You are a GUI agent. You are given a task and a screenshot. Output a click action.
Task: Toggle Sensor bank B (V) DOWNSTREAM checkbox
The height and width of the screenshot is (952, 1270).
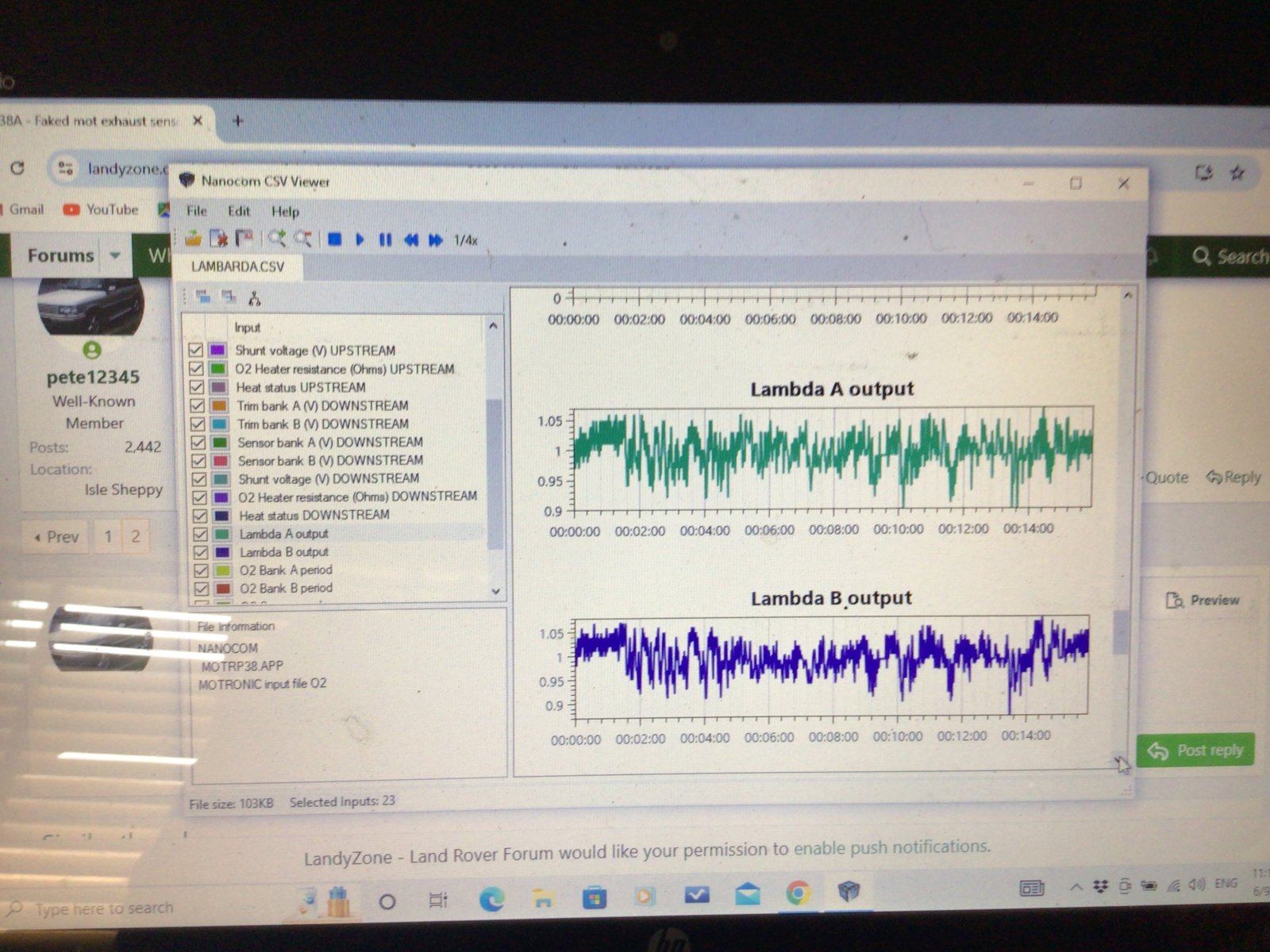coord(198,461)
